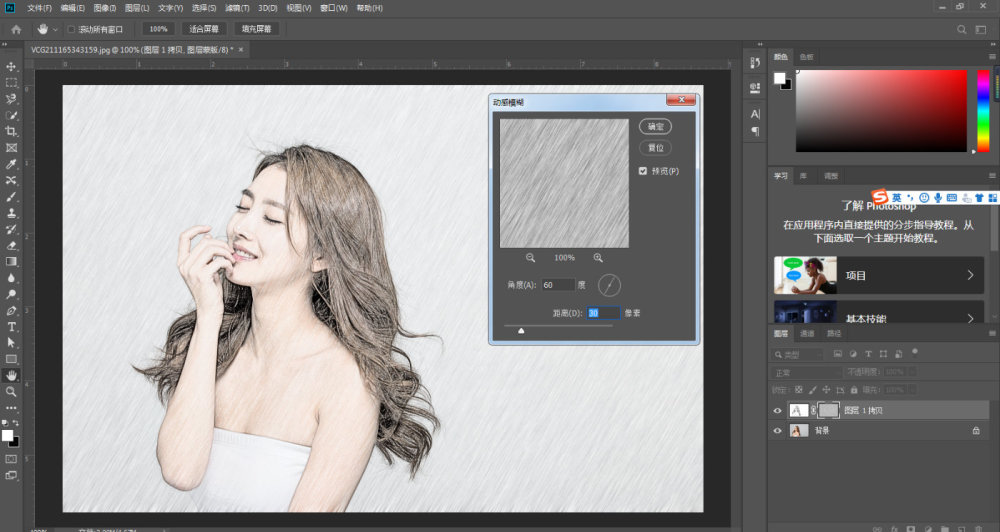Open the Color panel flyout menu
Screen dimensions: 1000x532
point(992,57)
